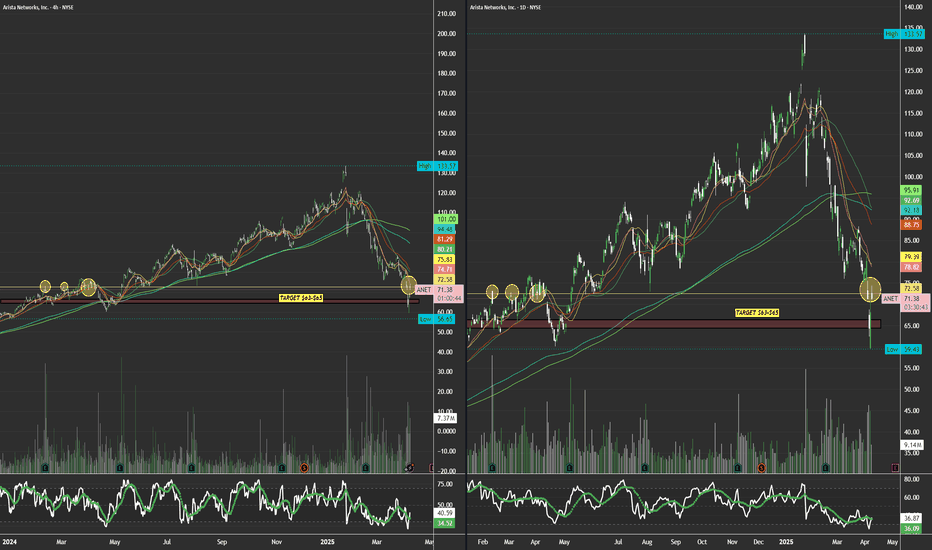Open August 2024 earnings marker on daily chart
Screen dimensions: 932x550
(644, 468)
